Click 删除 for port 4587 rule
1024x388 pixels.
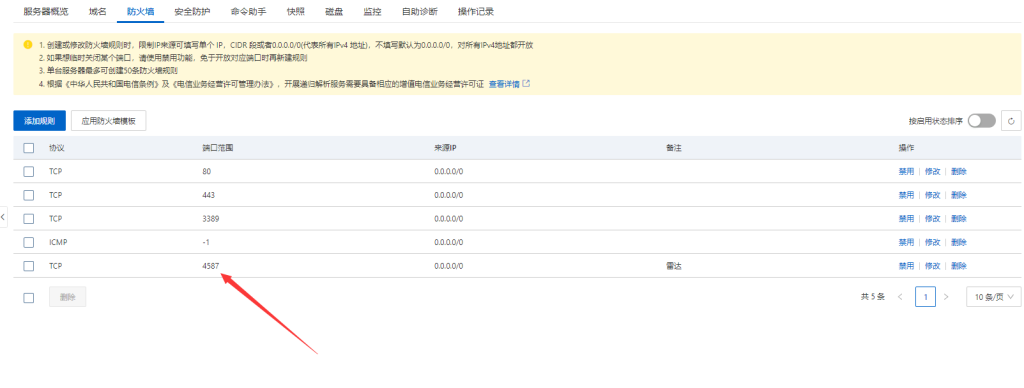click(x=959, y=266)
